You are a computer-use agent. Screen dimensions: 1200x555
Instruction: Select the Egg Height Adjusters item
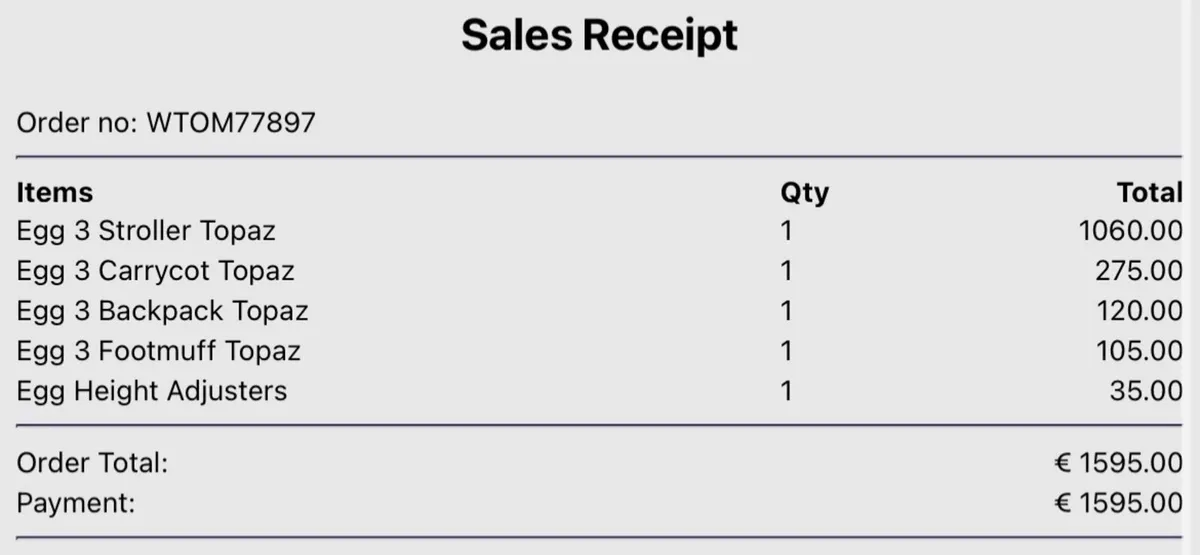[152, 391]
